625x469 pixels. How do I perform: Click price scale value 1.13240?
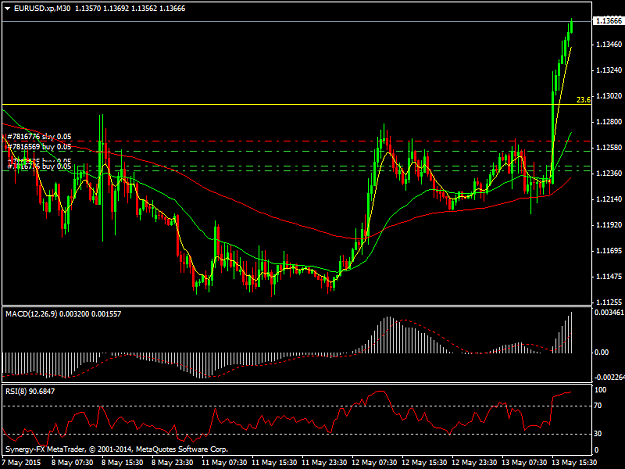[609, 70]
